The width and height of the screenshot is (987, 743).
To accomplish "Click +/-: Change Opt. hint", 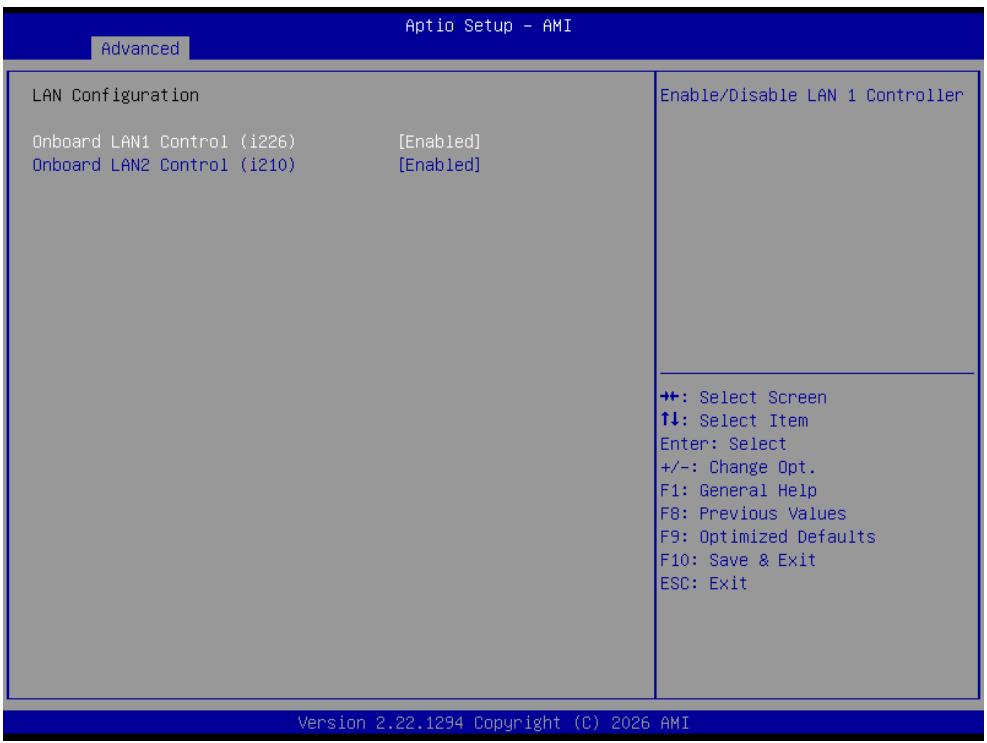I will click(738, 467).
